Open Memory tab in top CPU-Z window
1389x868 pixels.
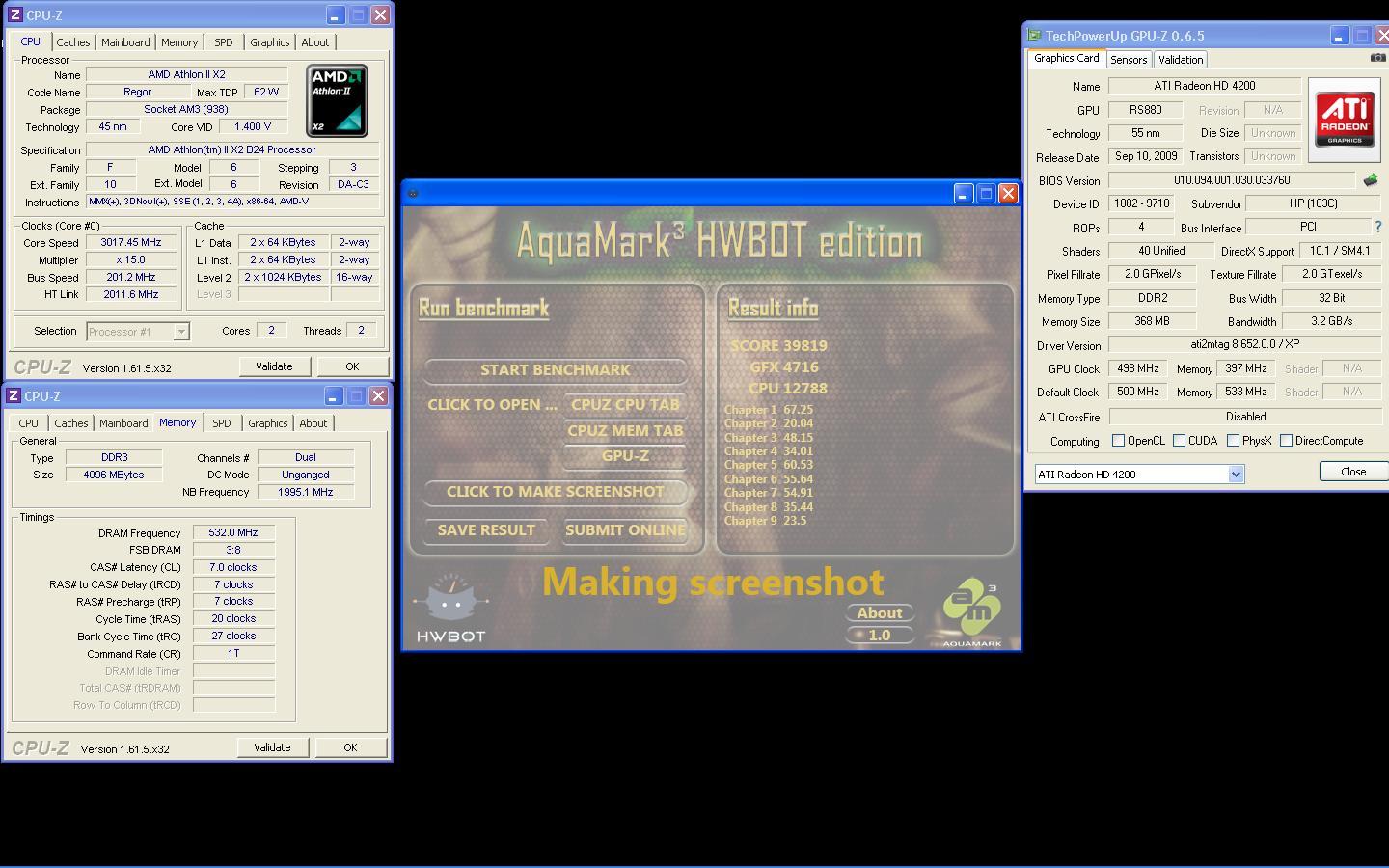click(179, 42)
